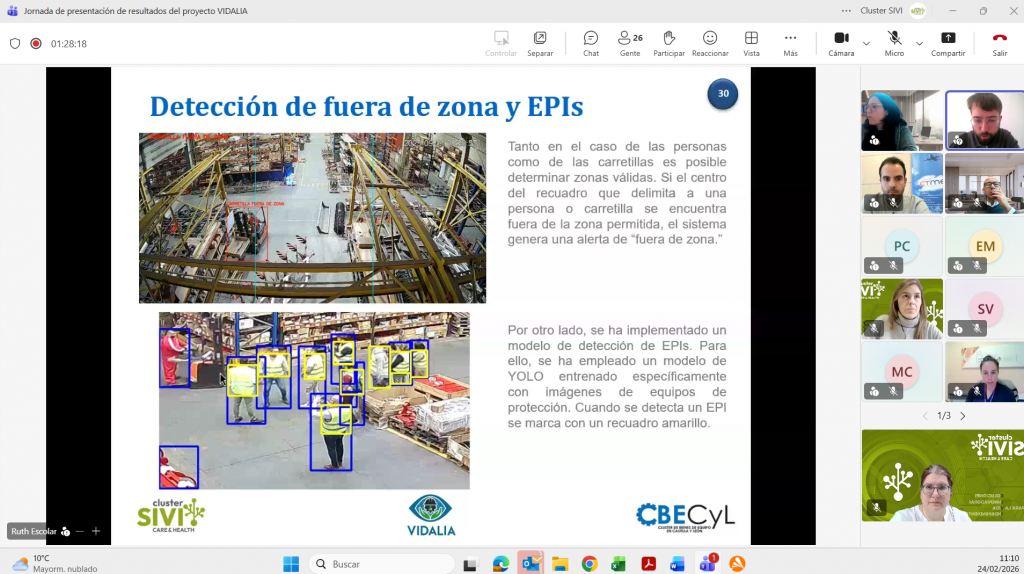Zoom out shared content with minus

pos(80,531)
